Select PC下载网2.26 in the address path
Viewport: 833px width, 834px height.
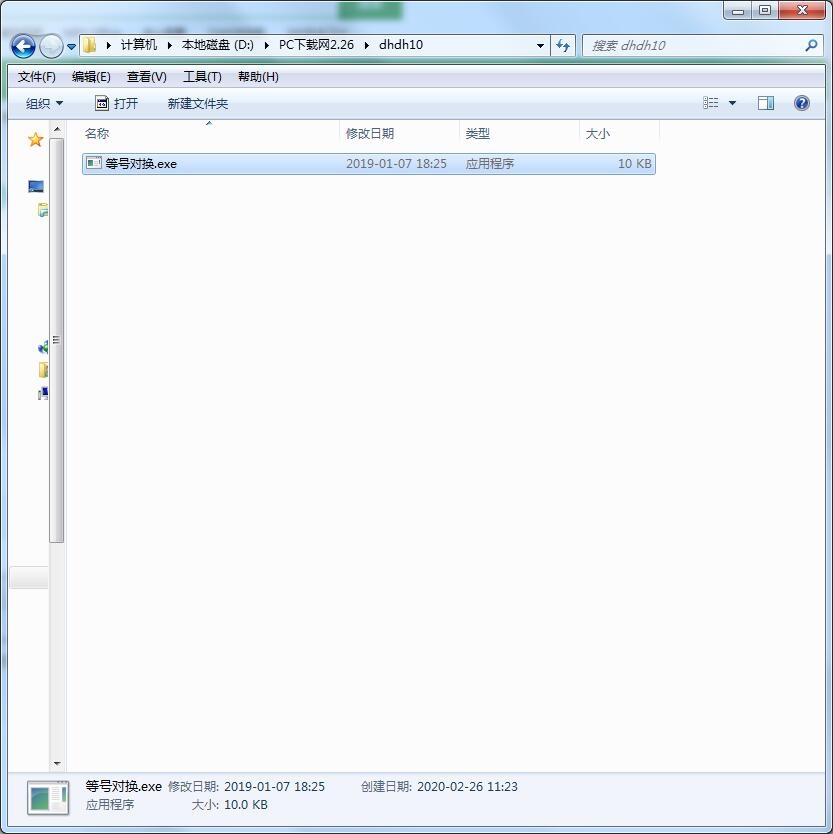[316, 45]
